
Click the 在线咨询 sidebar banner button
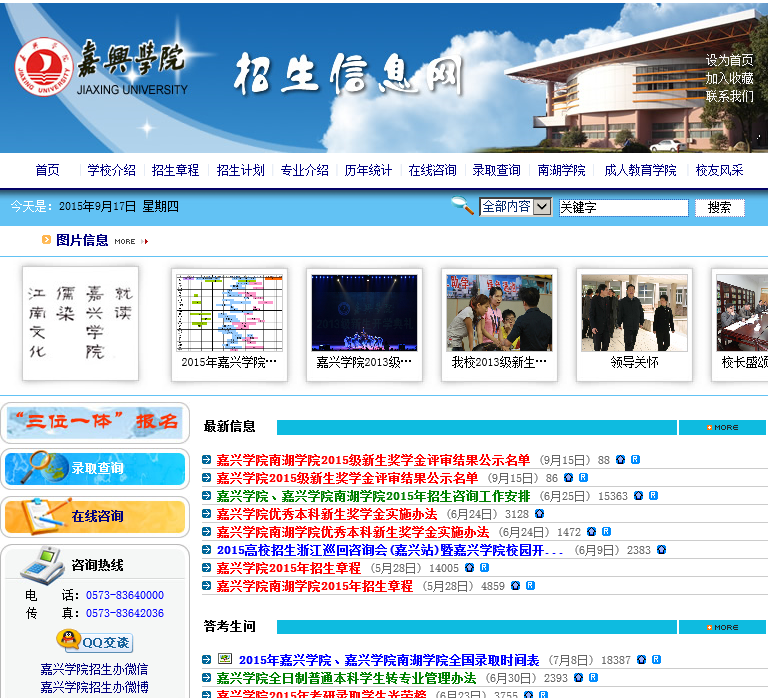[x=95, y=517]
